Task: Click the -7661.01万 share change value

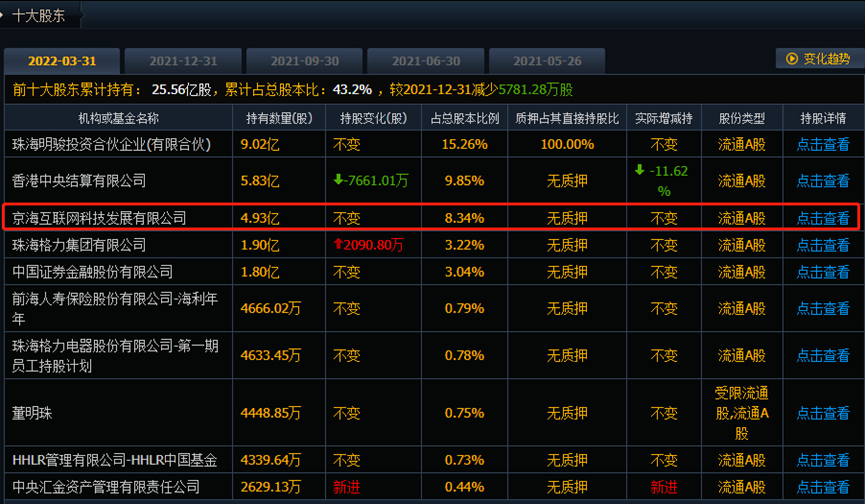Action: point(371,181)
